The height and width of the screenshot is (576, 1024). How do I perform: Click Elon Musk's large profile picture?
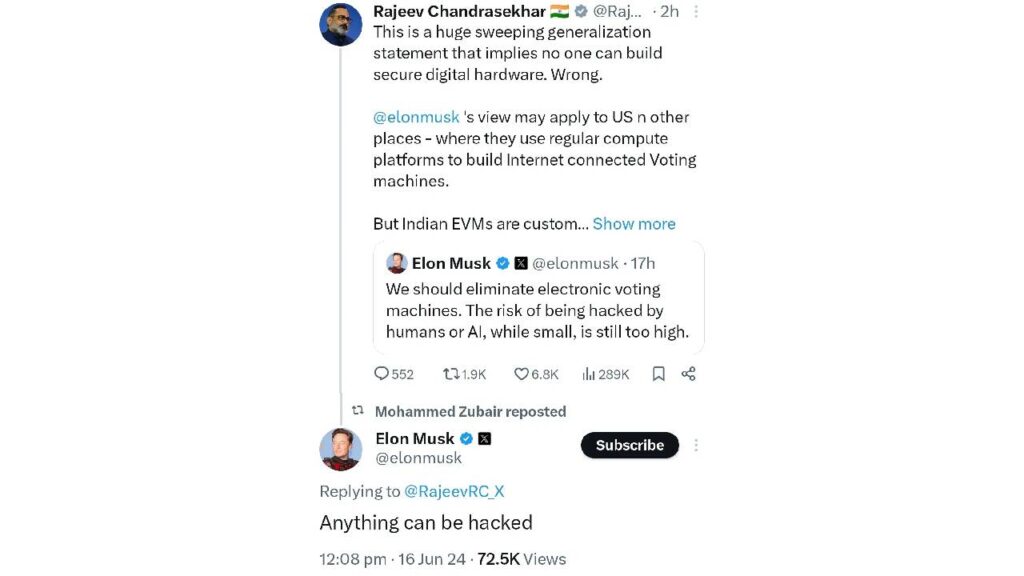pyautogui.click(x=340, y=449)
